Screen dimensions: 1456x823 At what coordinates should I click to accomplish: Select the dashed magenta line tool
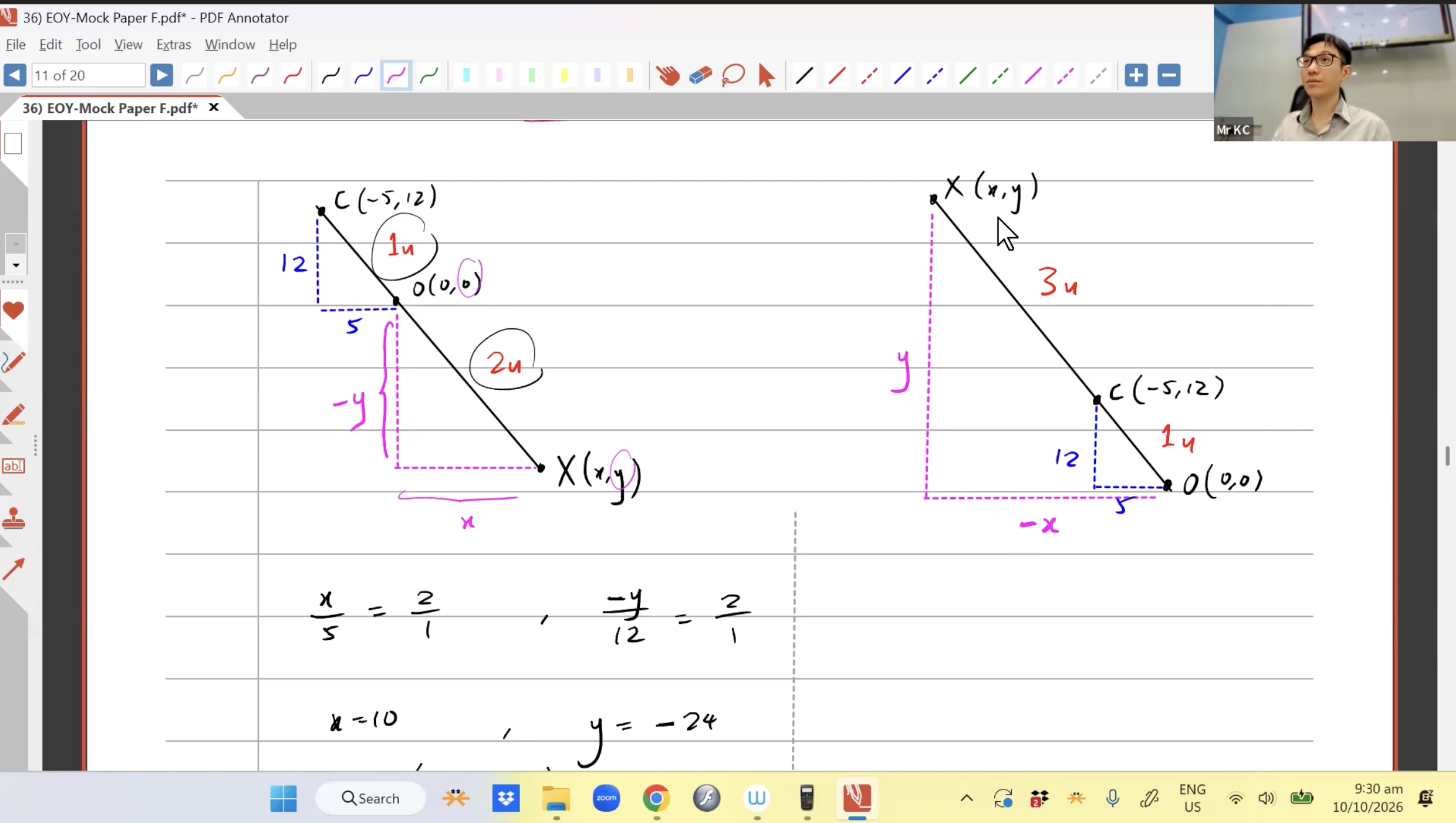pos(1066,76)
